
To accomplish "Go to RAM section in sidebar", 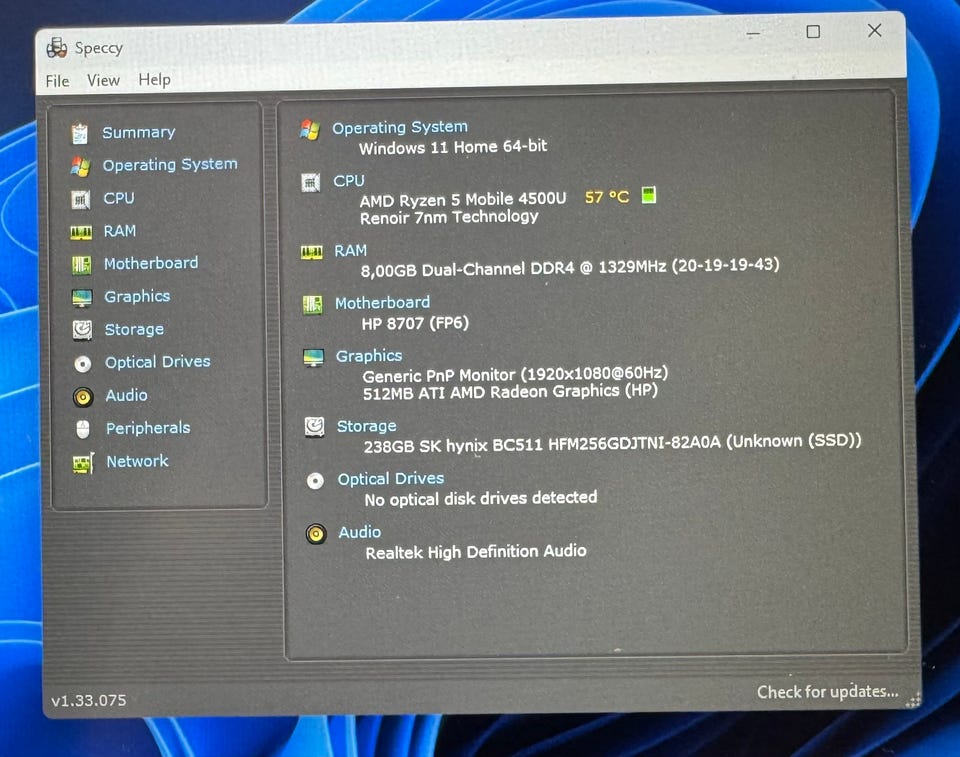I will click(x=119, y=231).
